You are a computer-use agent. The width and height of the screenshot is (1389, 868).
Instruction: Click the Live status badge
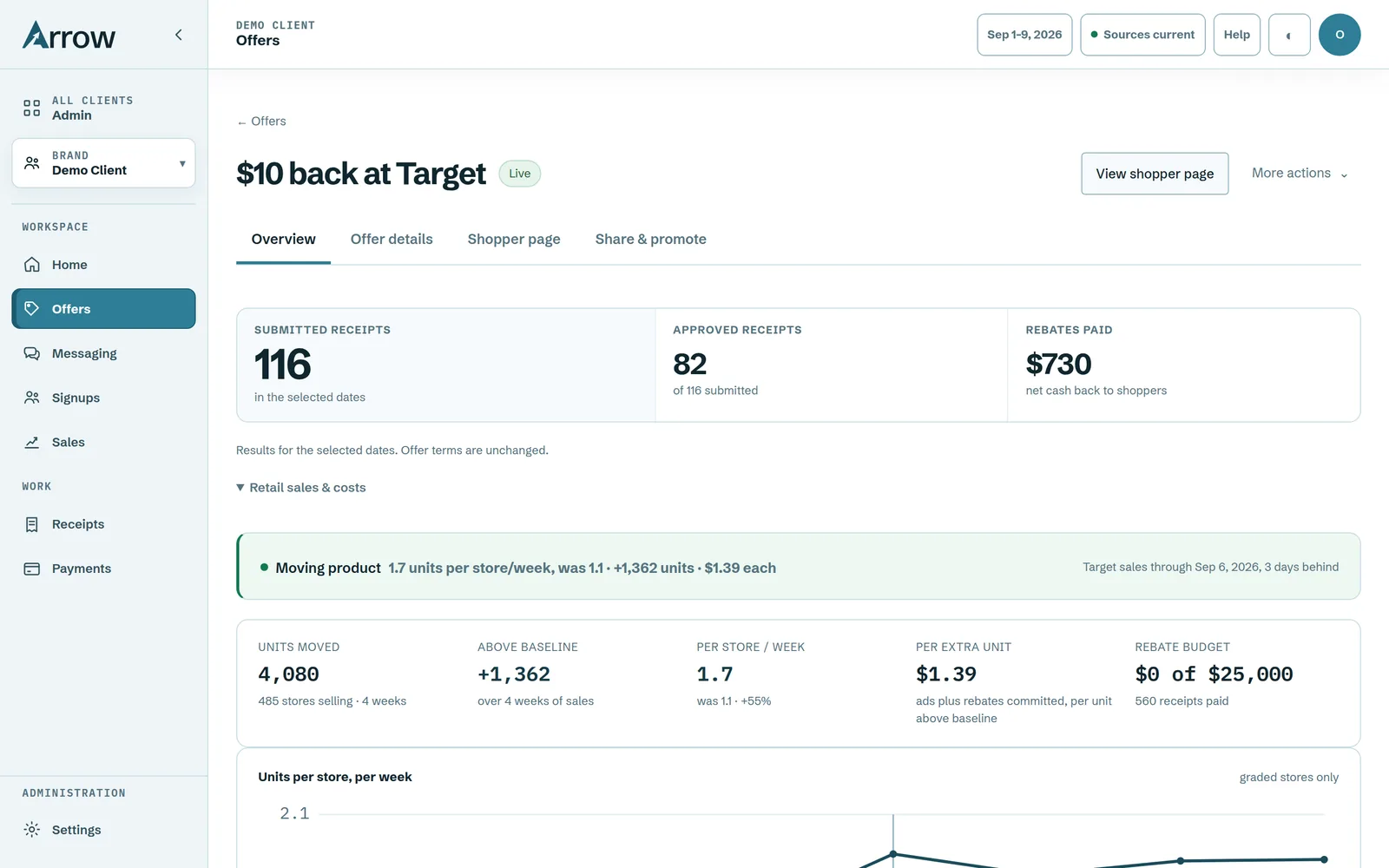coord(520,174)
